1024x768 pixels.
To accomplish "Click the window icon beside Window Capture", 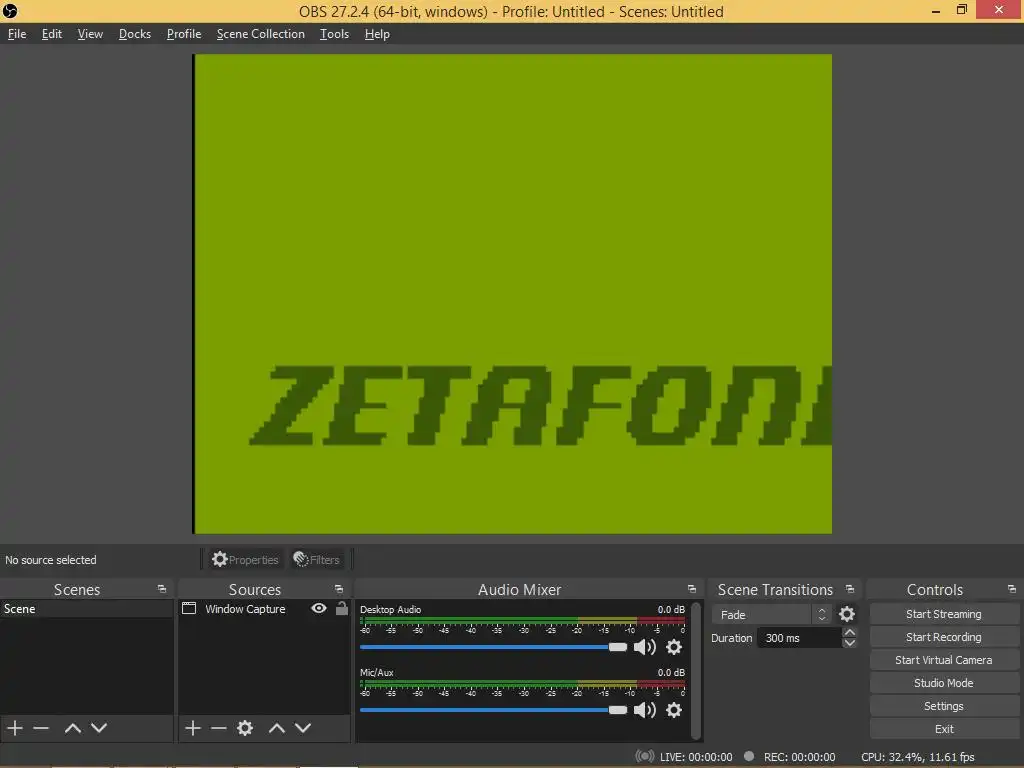I will tap(189, 608).
